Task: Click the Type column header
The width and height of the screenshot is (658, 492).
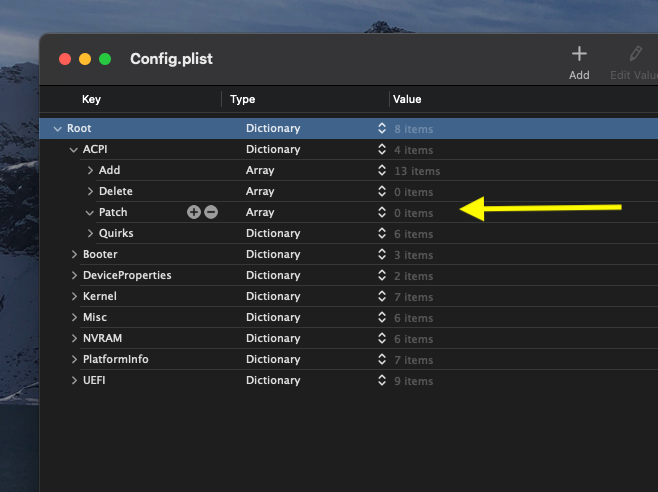Action: (x=243, y=99)
